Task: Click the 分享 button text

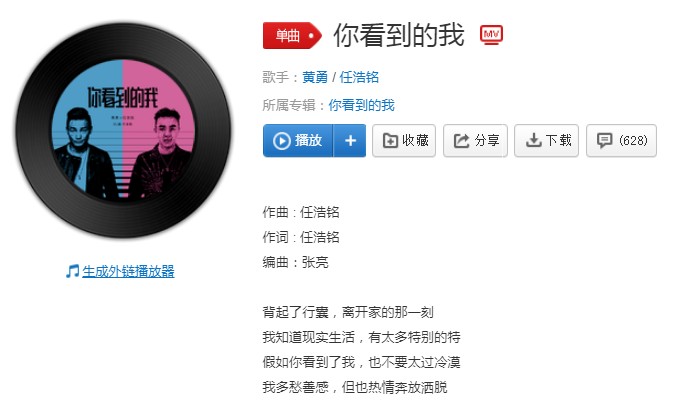Action: 487,140
